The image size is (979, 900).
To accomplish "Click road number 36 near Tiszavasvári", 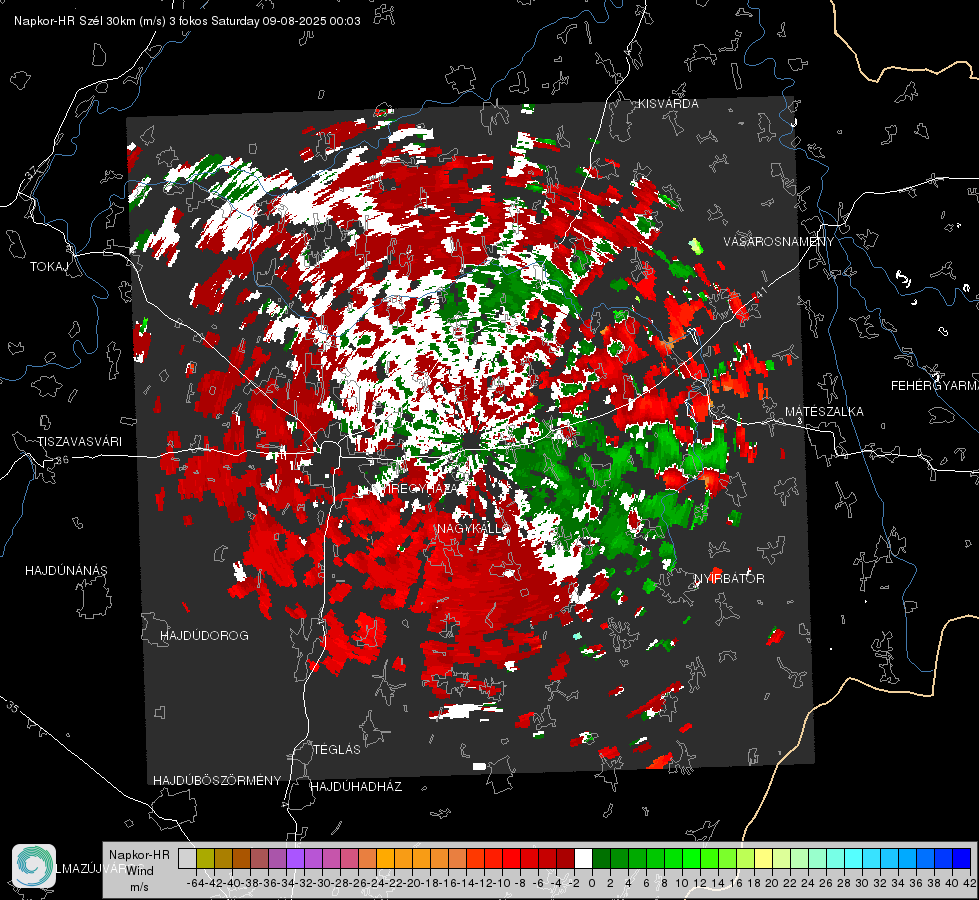I will [62, 460].
